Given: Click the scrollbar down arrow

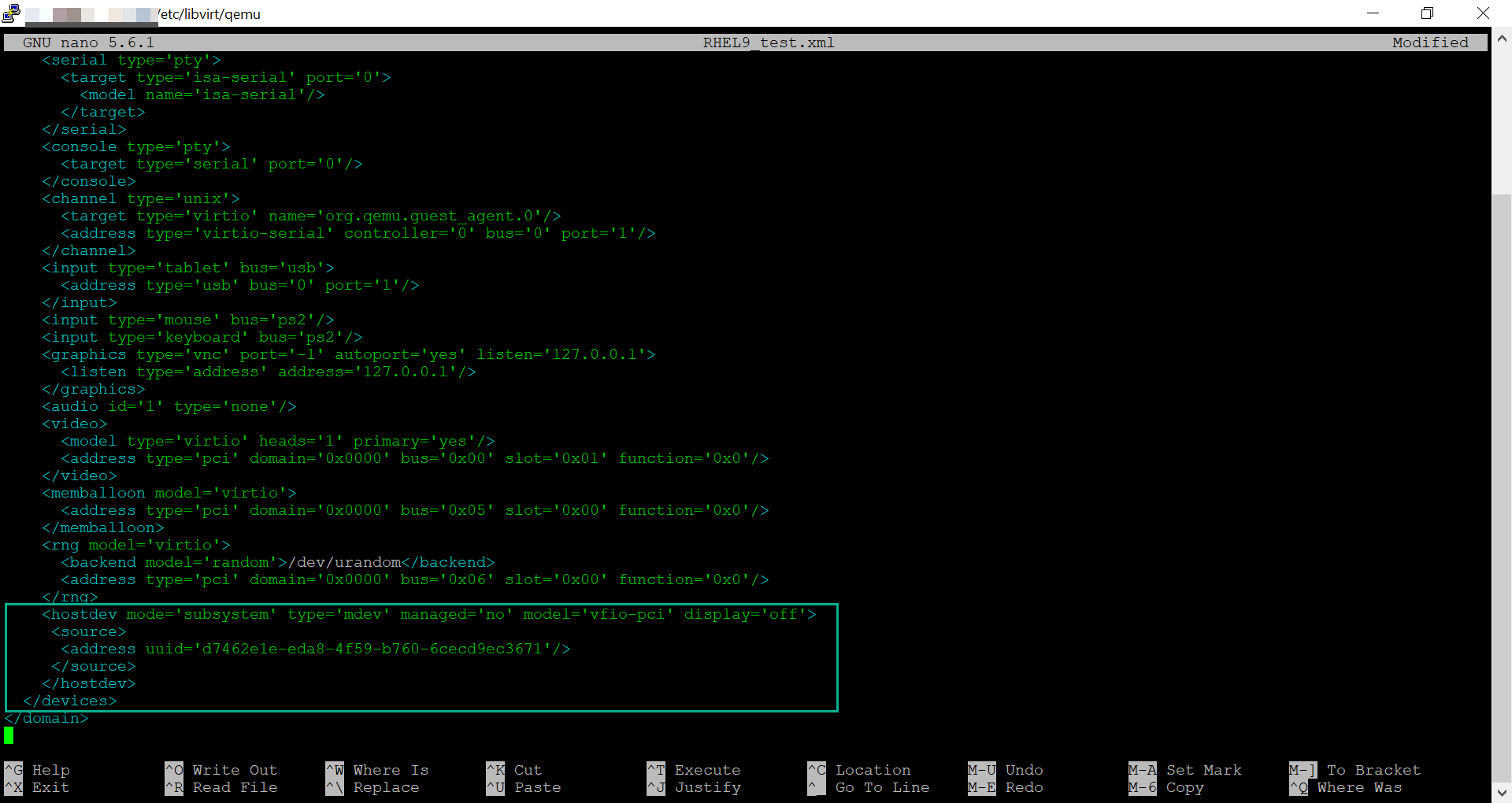Looking at the screenshot, I should [1502, 792].
